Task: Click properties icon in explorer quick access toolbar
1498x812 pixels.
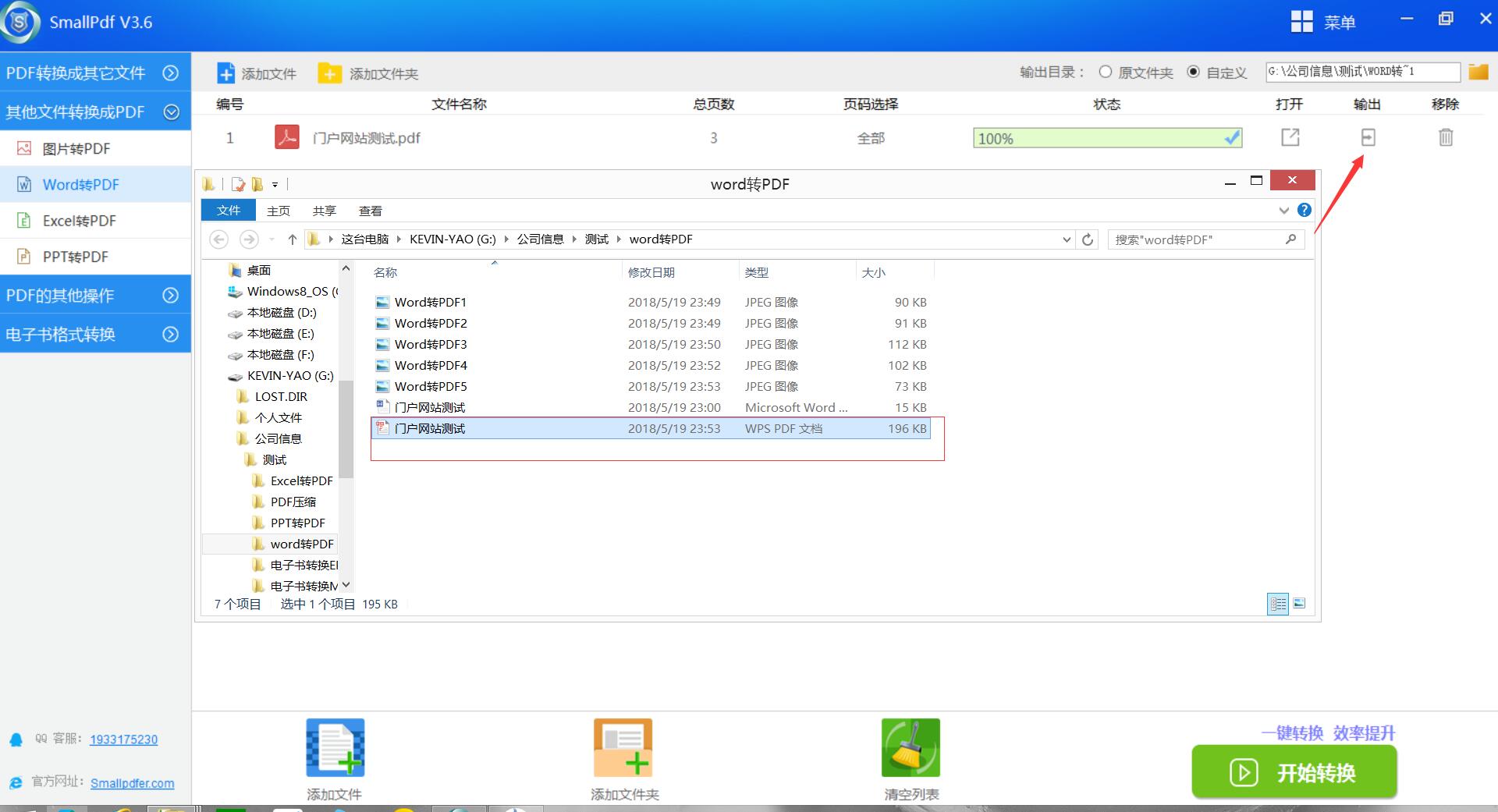Action: tap(238, 184)
